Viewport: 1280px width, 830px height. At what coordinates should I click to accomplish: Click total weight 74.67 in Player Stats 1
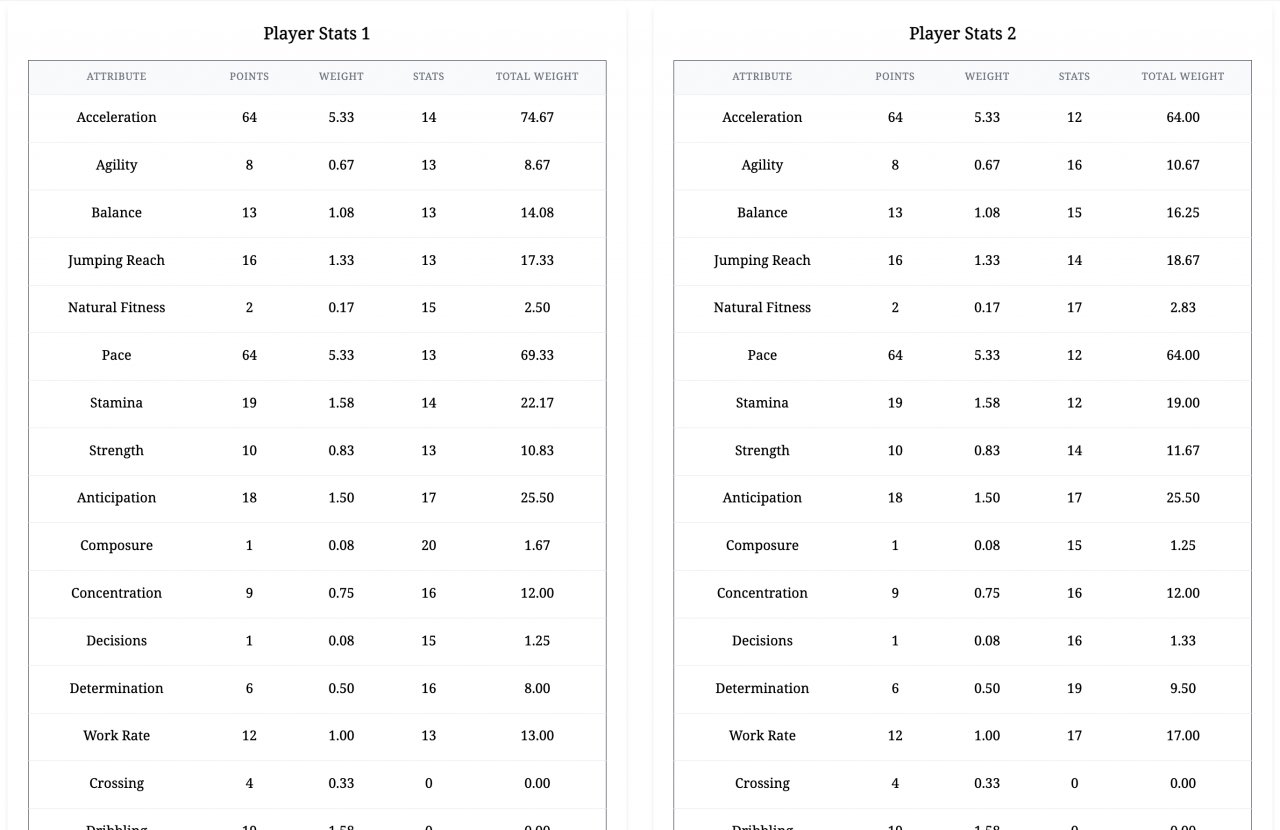[537, 117]
